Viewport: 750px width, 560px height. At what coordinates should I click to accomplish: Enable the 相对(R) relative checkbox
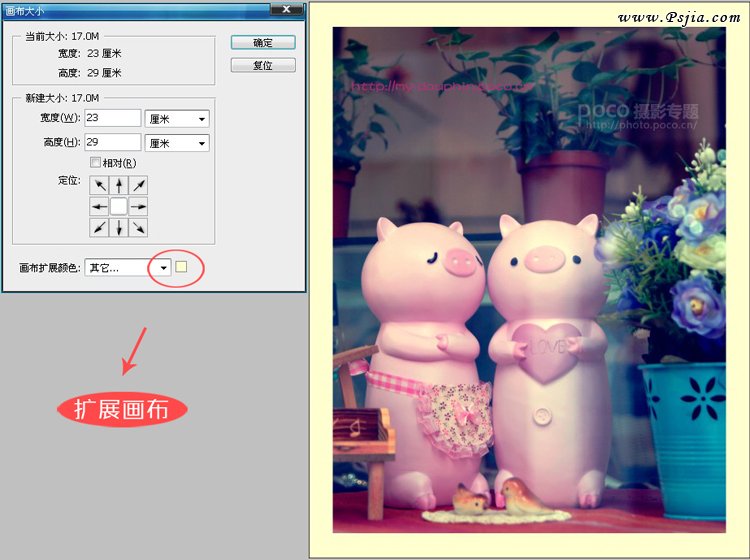[95, 163]
